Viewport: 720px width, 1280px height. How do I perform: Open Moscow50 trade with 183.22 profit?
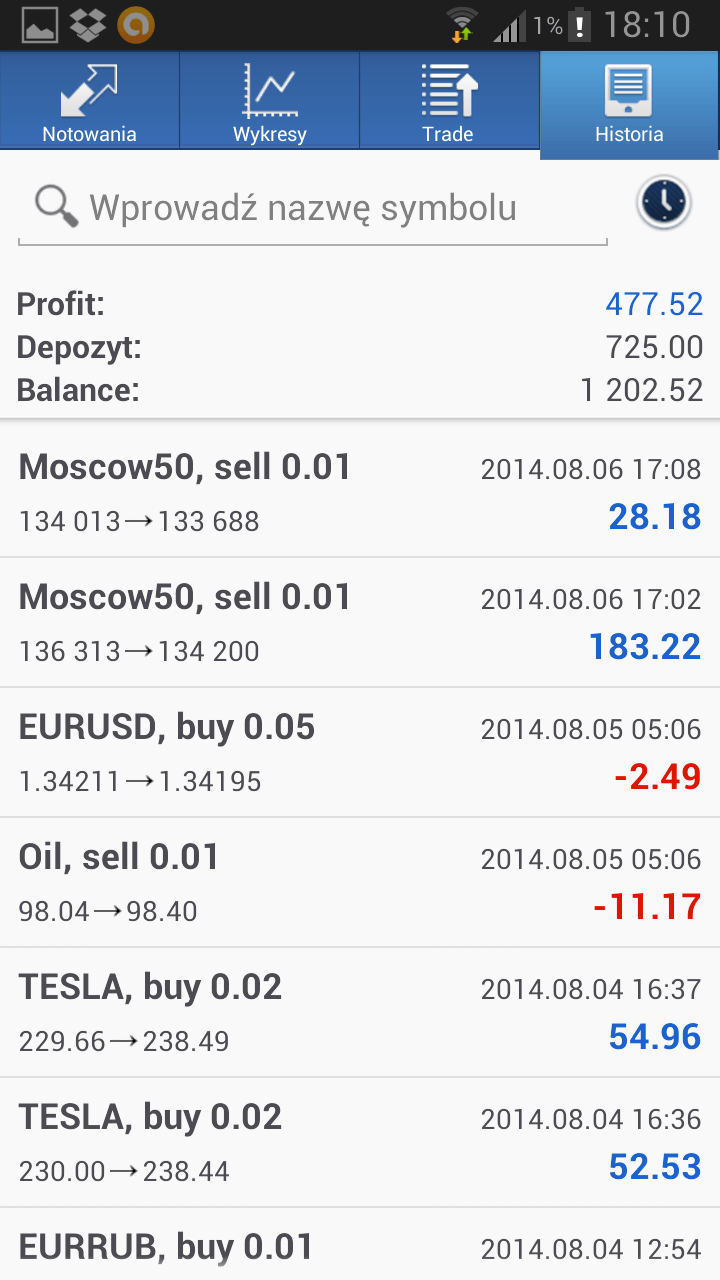coord(360,622)
